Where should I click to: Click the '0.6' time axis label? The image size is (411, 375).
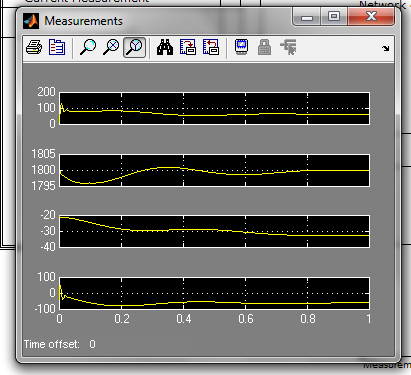click(x=246, y=319)
